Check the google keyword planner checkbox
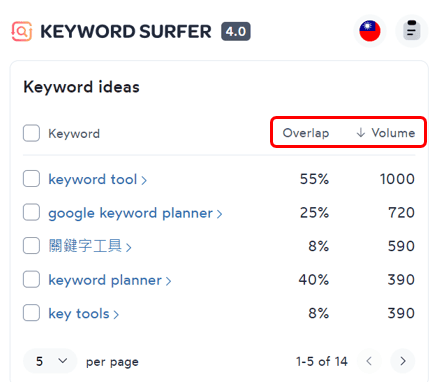 tap(31, 212)
